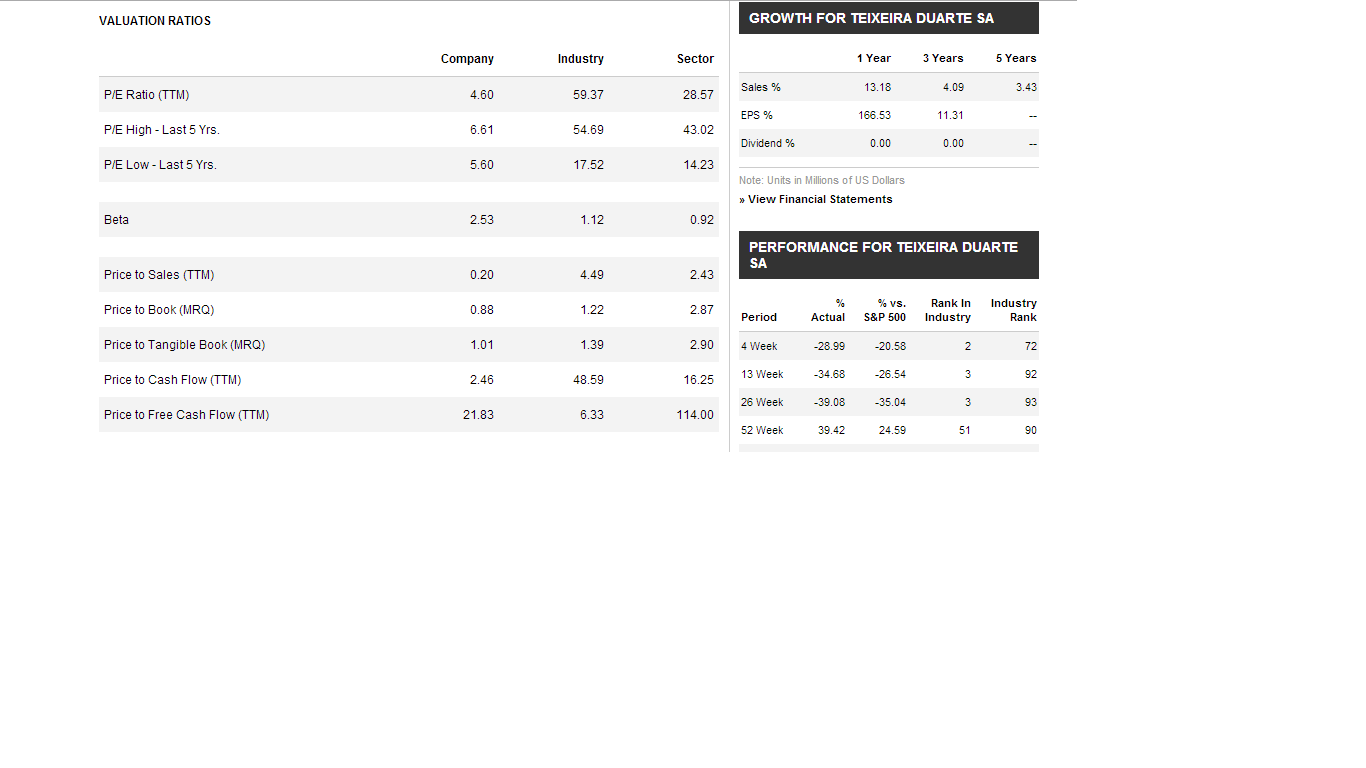Viewport: 1366px width, 768px height.
Task: Select company Price to Tangible Book value 1.01
Action: pyautogui.click(x=482, y=345)
